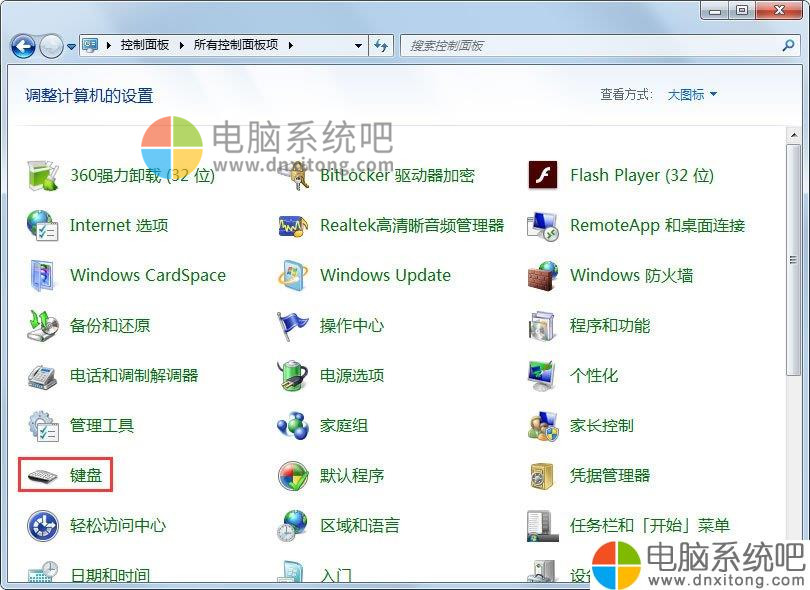Click the 所有控制面板项 breadcrumb
The image size is (810, 590).
(x=236, y=45)
